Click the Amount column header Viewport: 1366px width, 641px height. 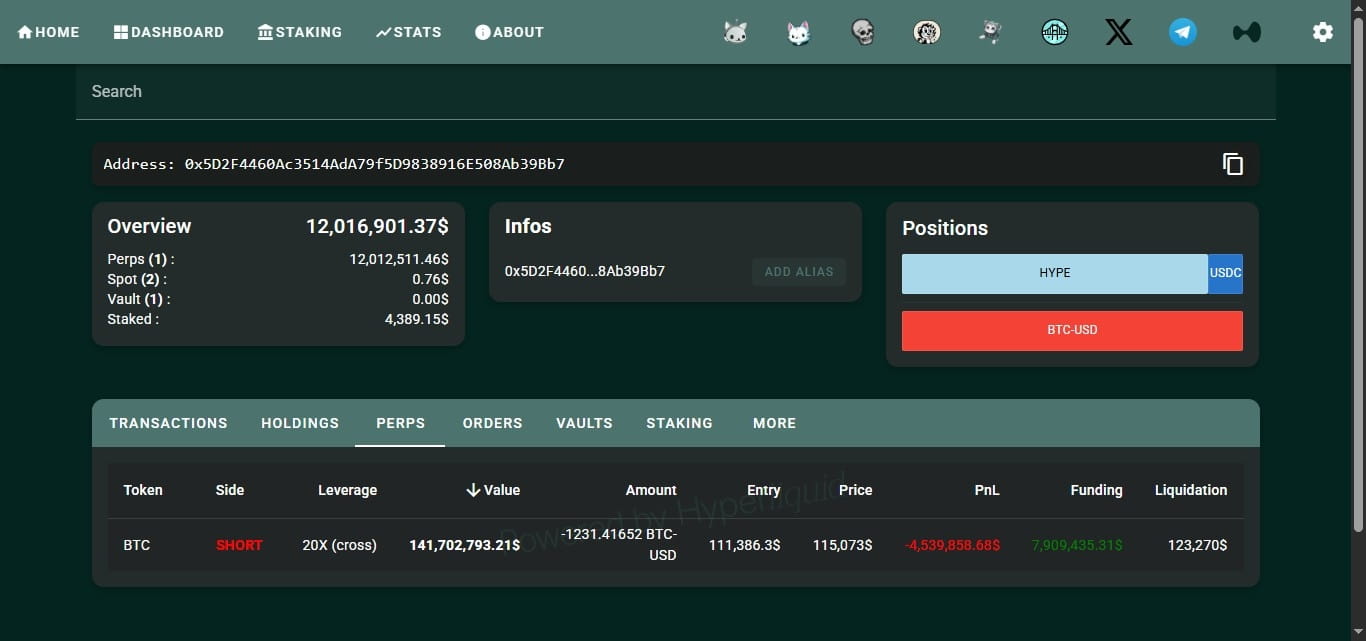[651, 490]
